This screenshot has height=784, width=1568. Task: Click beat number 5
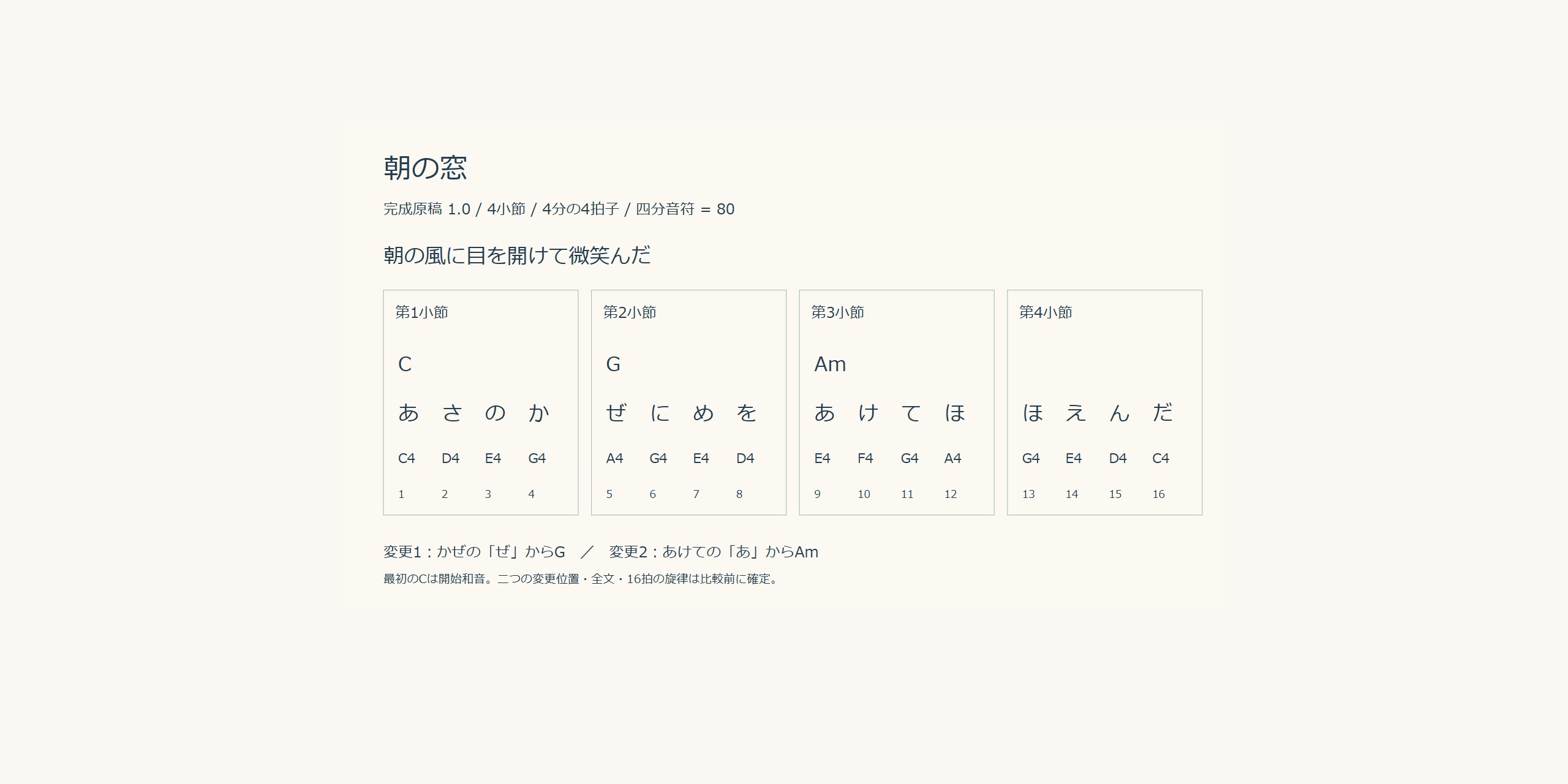609,494
